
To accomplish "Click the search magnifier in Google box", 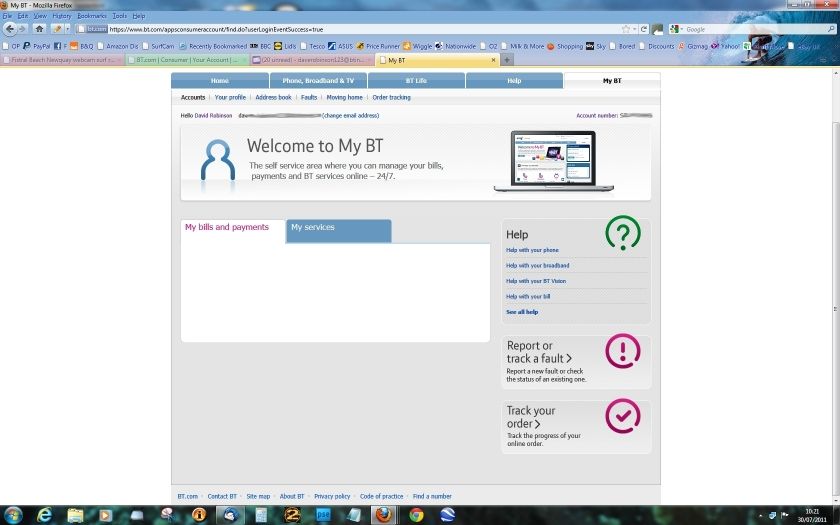I will (x=831, y=29).
